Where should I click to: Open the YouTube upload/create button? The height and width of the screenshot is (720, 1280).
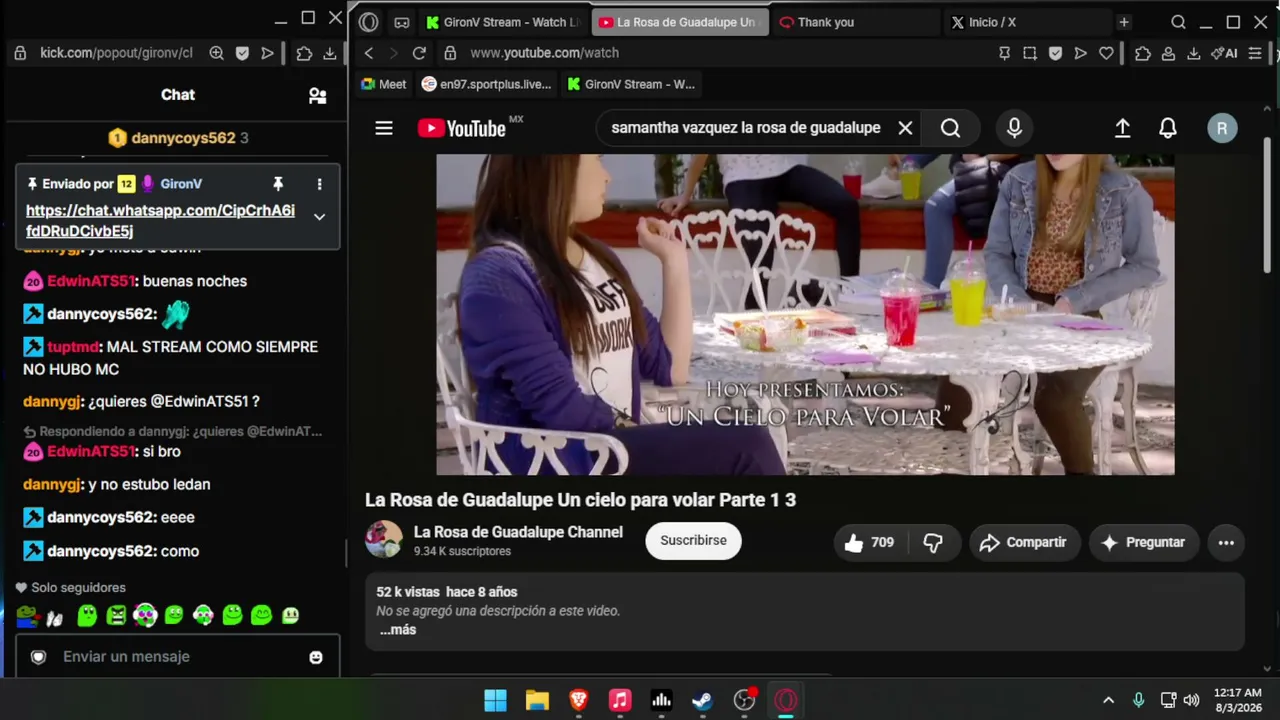[x=1122, y=128]
